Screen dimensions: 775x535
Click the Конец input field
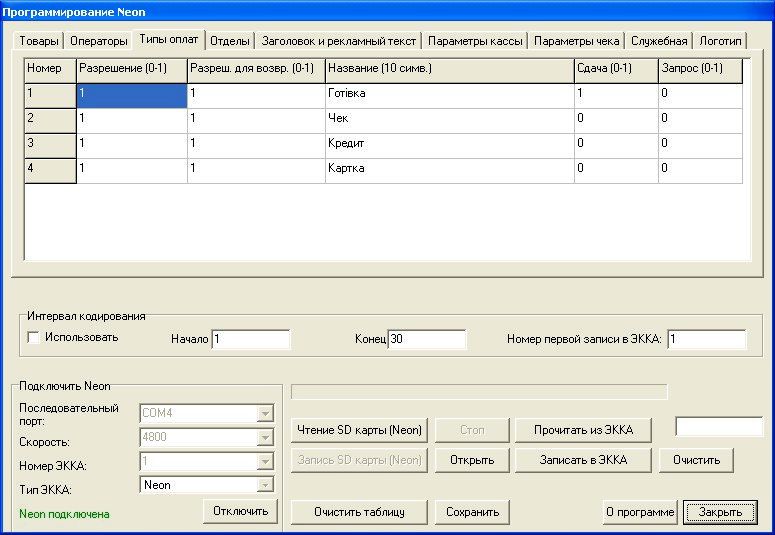coord(427,339)
